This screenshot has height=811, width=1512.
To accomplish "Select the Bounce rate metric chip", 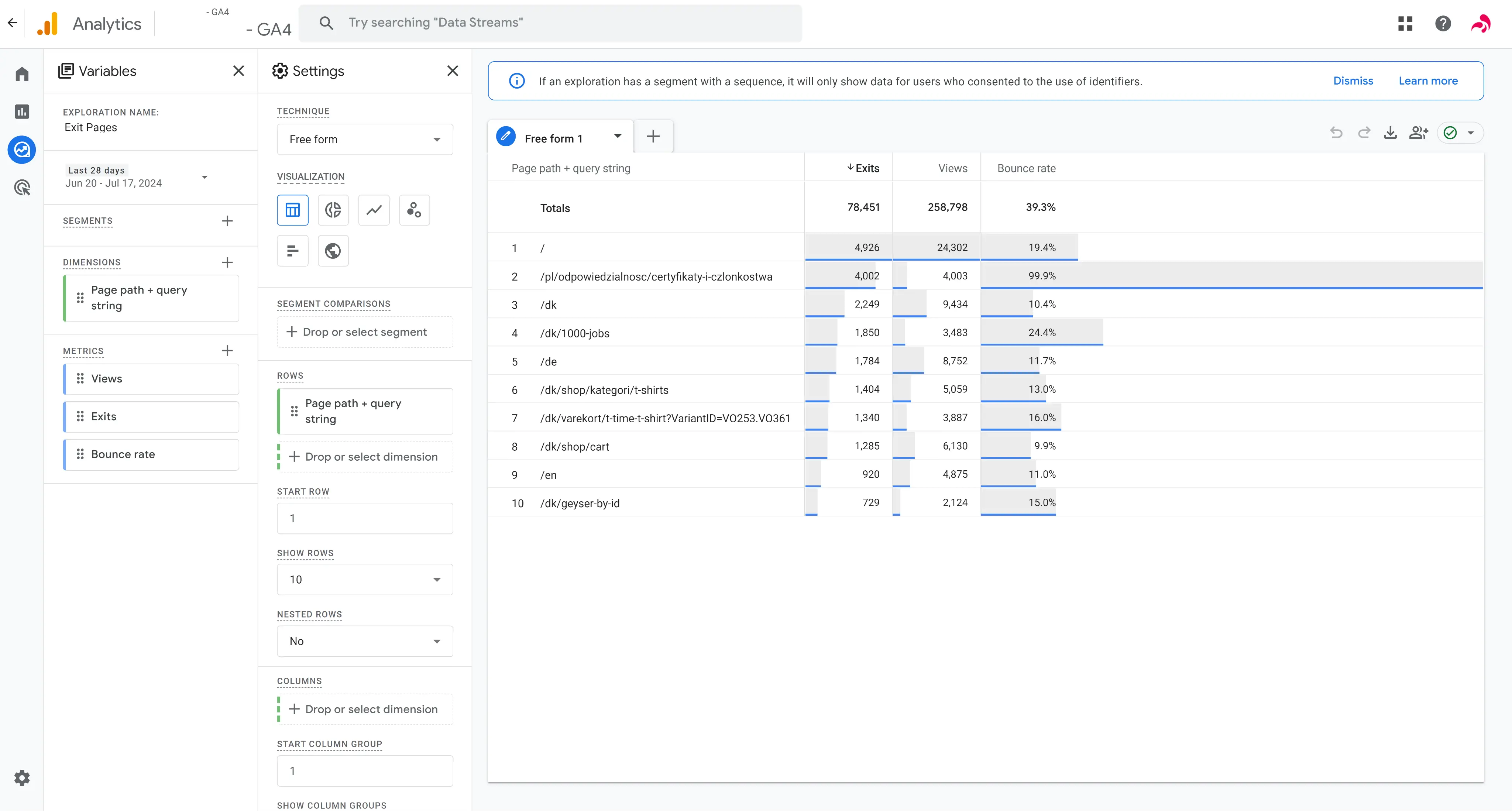I will pos(151,455).
